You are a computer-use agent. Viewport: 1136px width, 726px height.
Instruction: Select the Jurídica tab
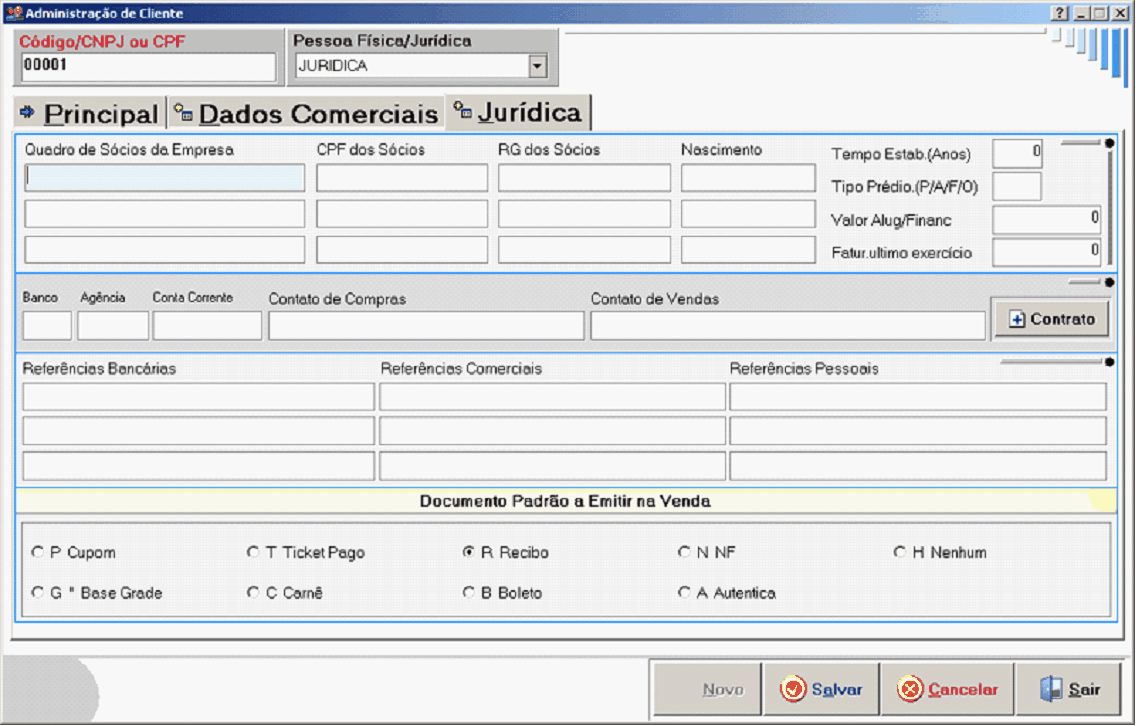517,113
